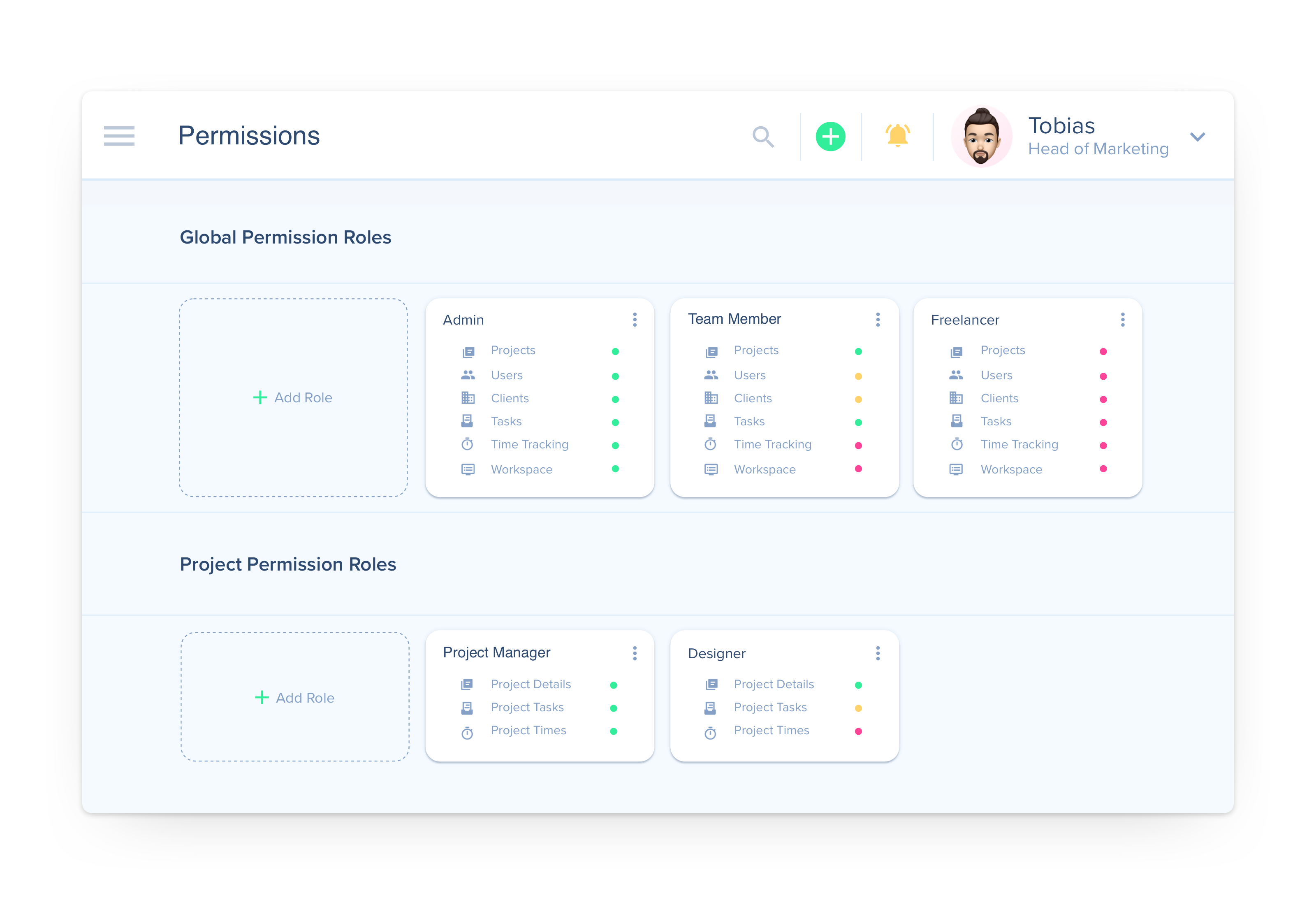Click the Users icon in Freelancer card
This screenshot has height=905, width=1316.
pyautogui.click(x=956, y=375)
